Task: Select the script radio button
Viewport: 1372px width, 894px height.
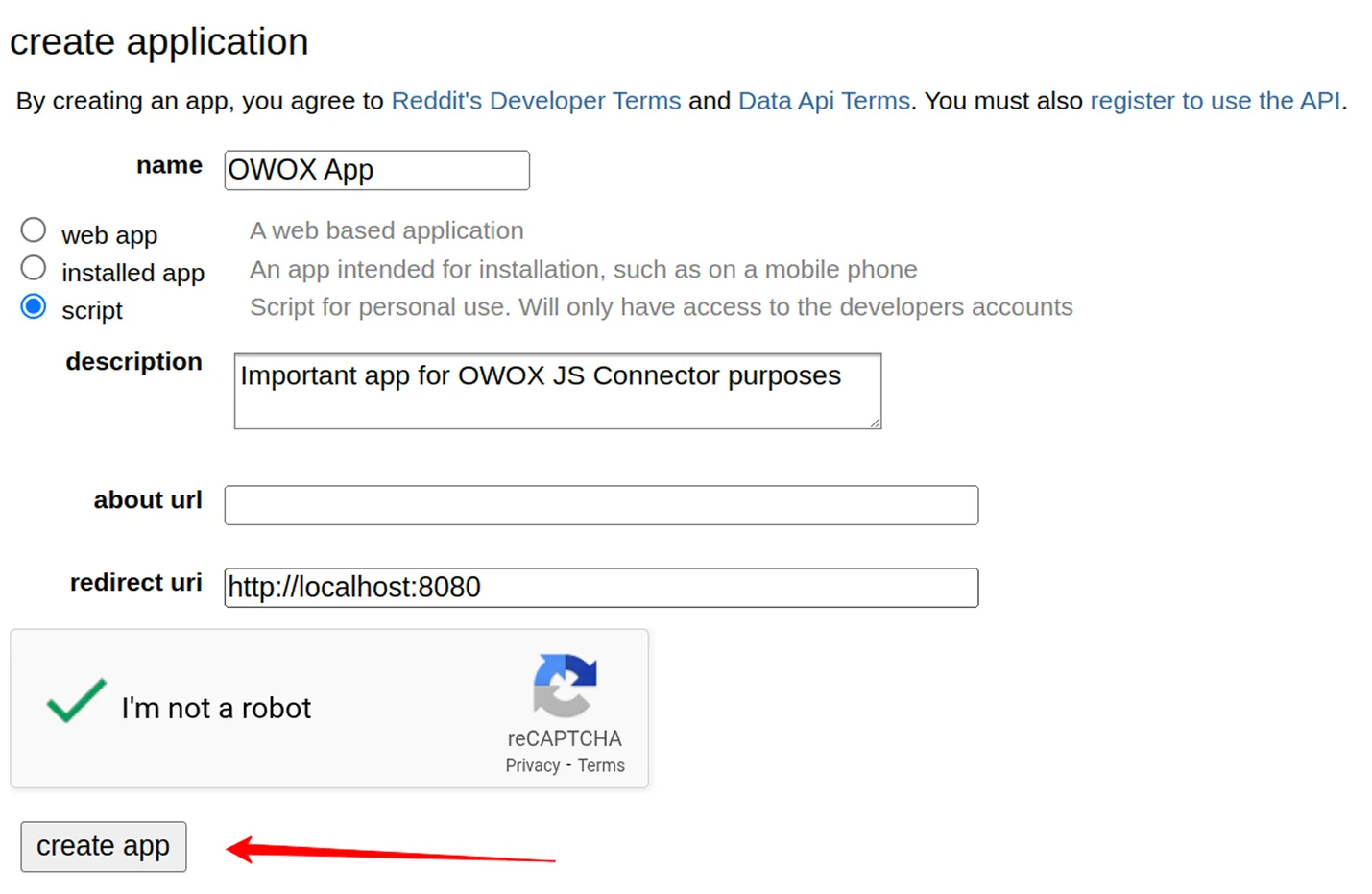Action: coord(34,306)
